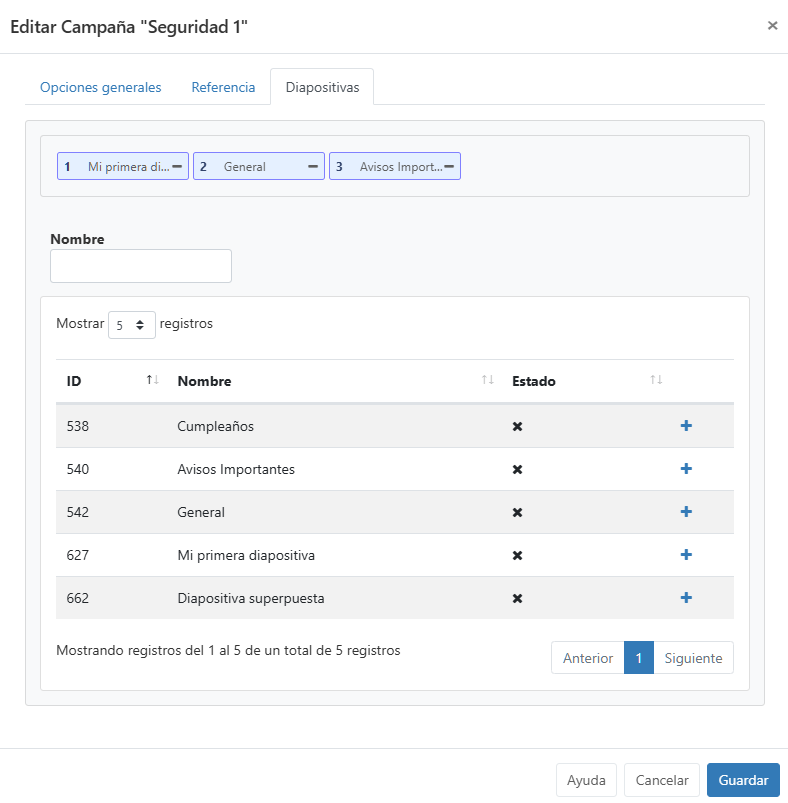Add Mi primera diapositiva with plus icon
The width and height of the screenshot is (788, 803).
click(x=686, y=555)
